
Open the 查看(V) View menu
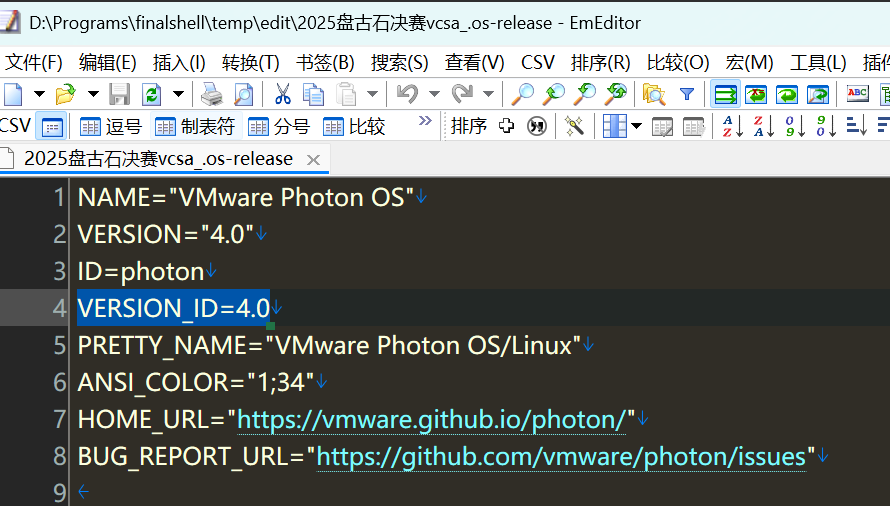pos(475,62)
